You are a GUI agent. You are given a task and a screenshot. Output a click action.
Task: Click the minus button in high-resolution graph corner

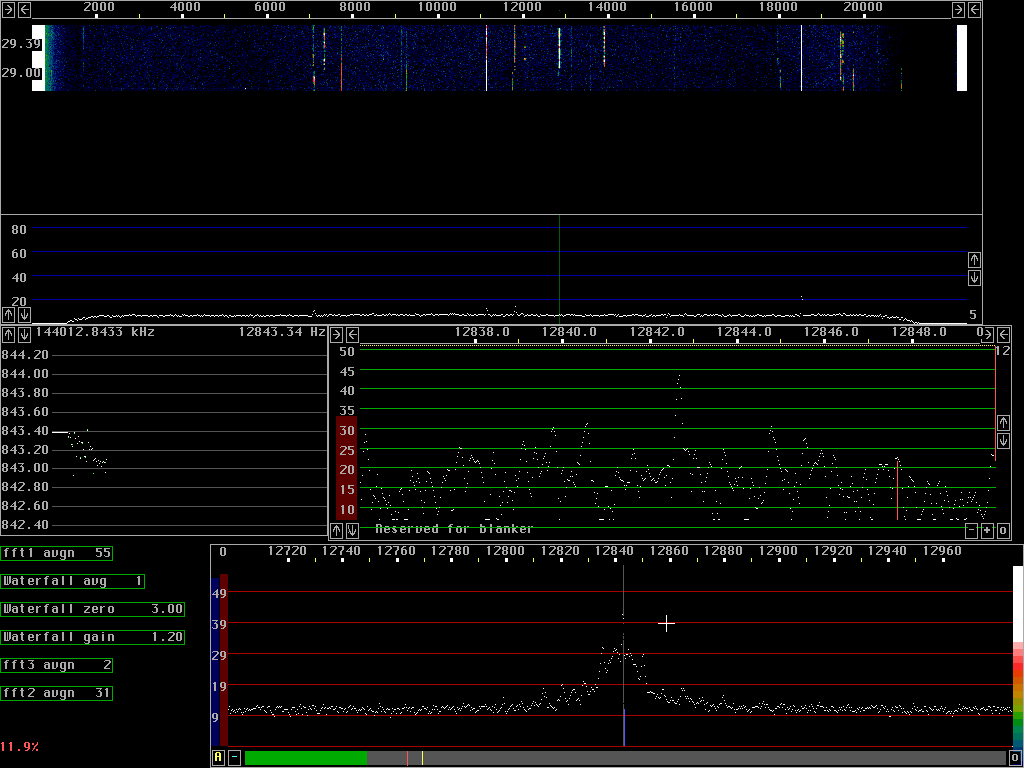[x=971, y=530]
